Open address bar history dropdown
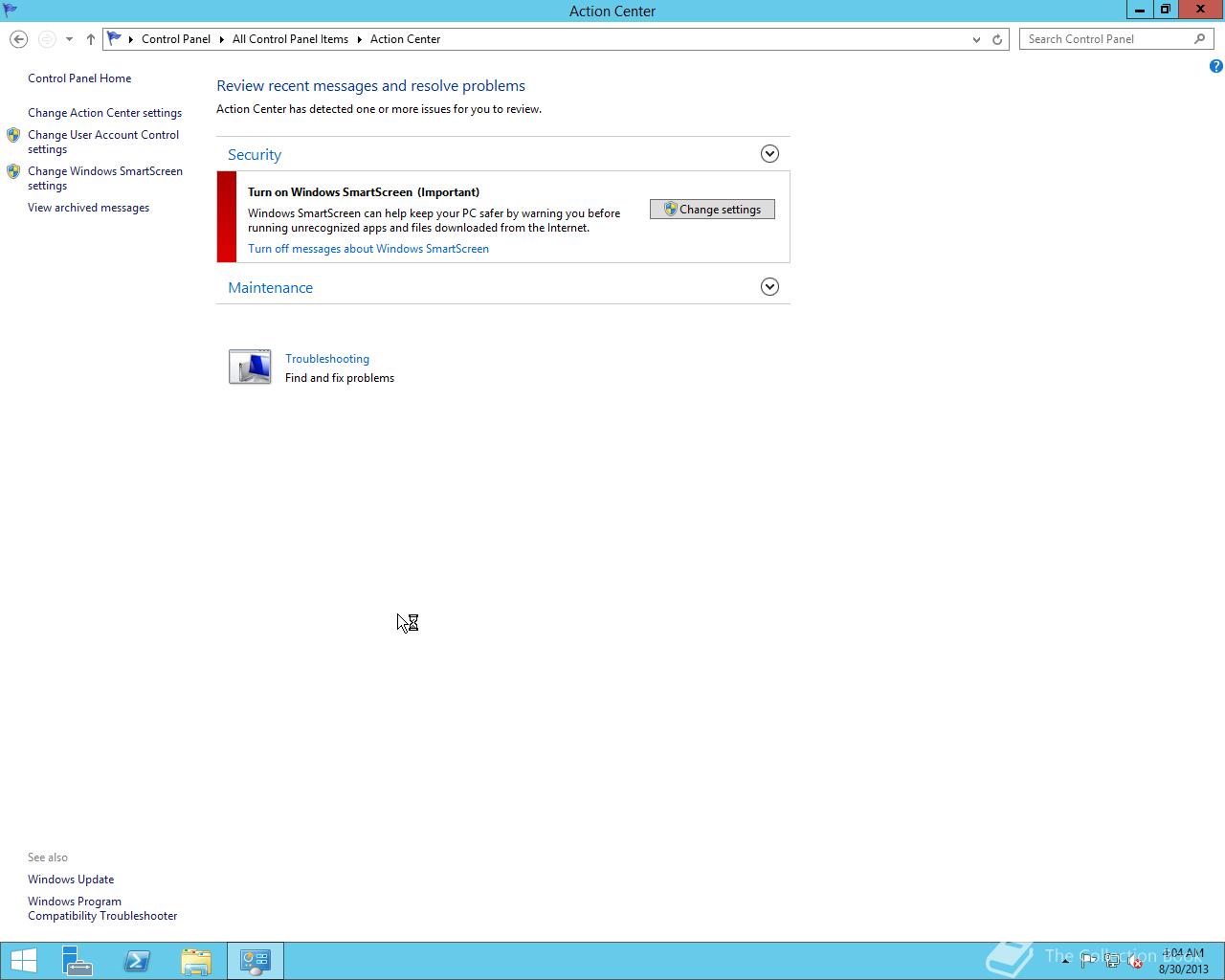 click(x=976, y=39)
